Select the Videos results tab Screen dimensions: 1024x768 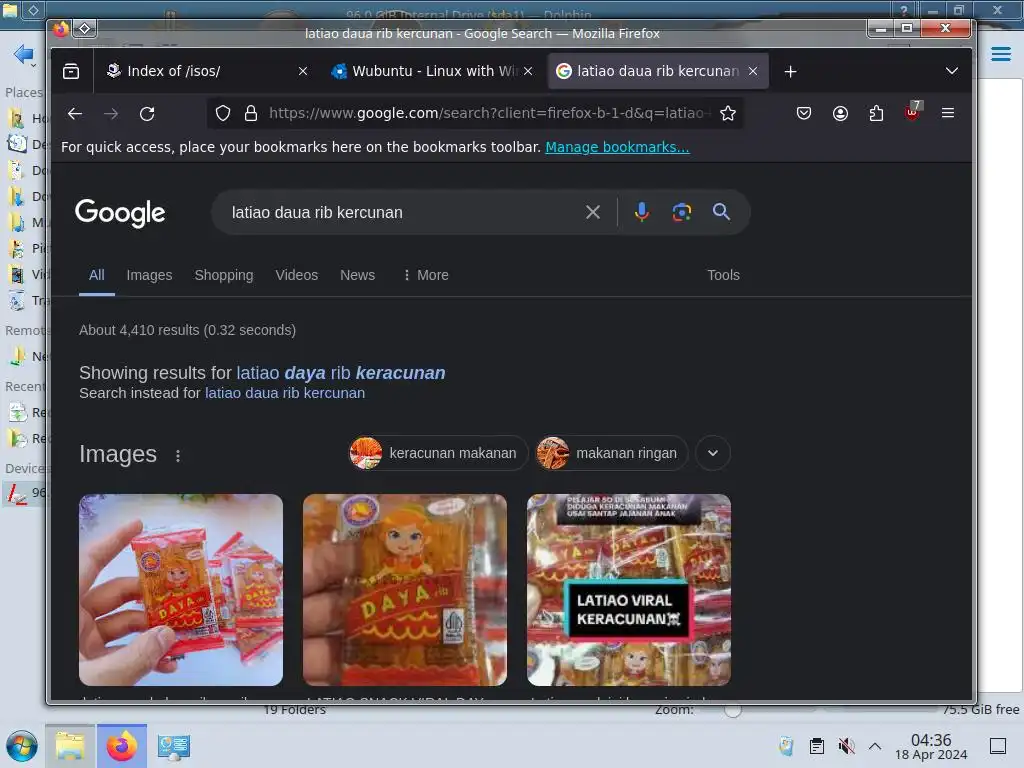(296, 275)
